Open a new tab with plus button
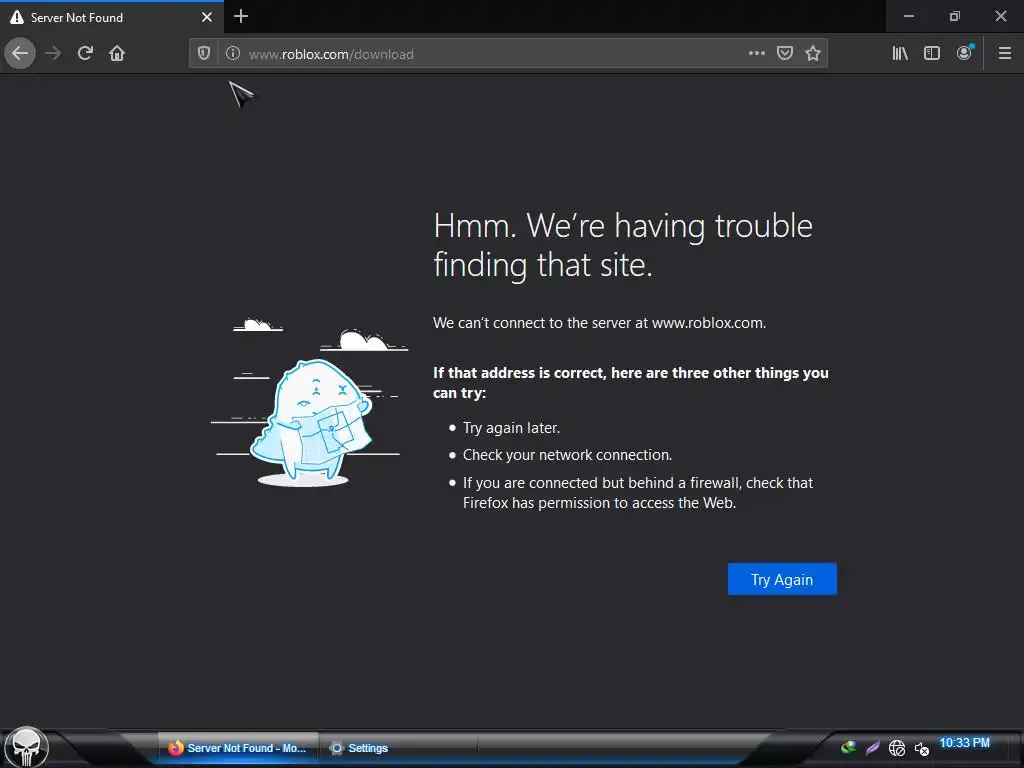 pos(240,16)
